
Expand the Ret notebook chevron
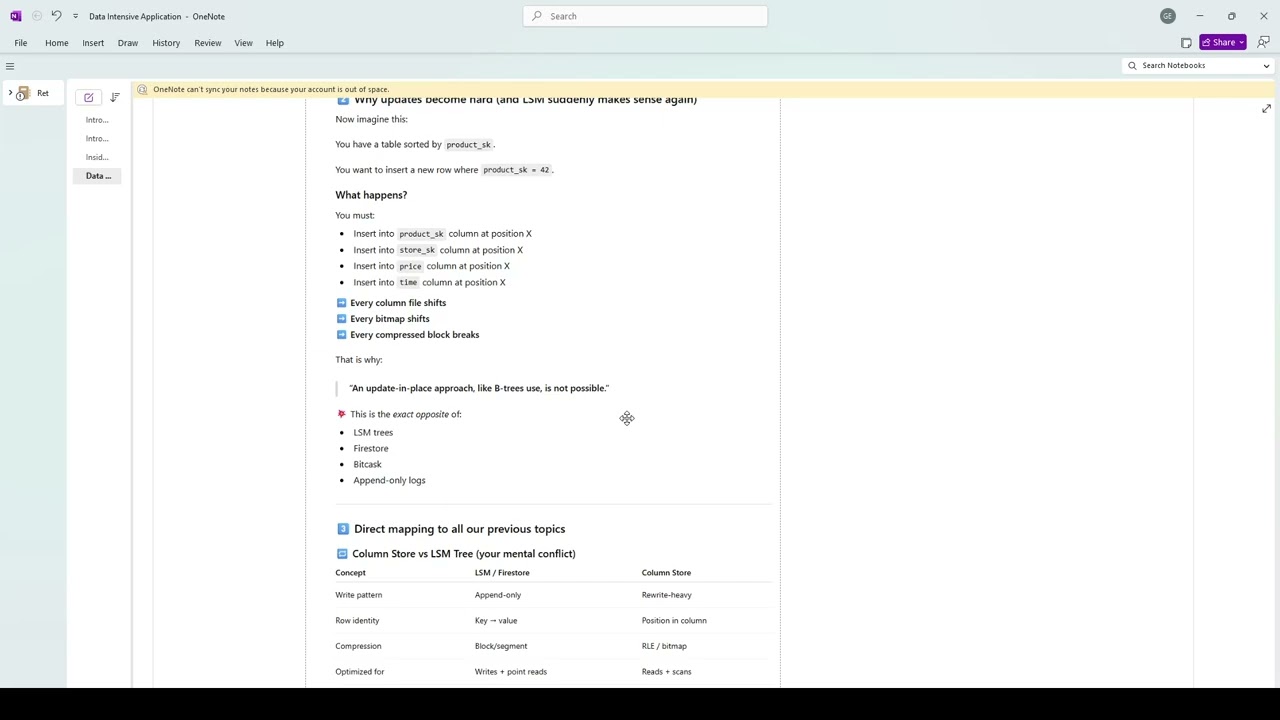pos(10,93)
